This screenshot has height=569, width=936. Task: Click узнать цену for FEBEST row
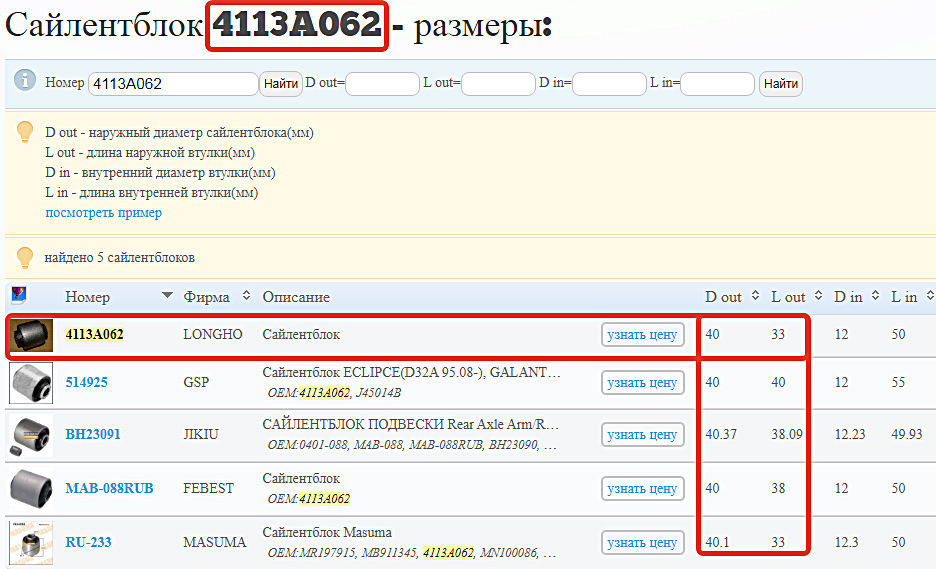point(642,488)
